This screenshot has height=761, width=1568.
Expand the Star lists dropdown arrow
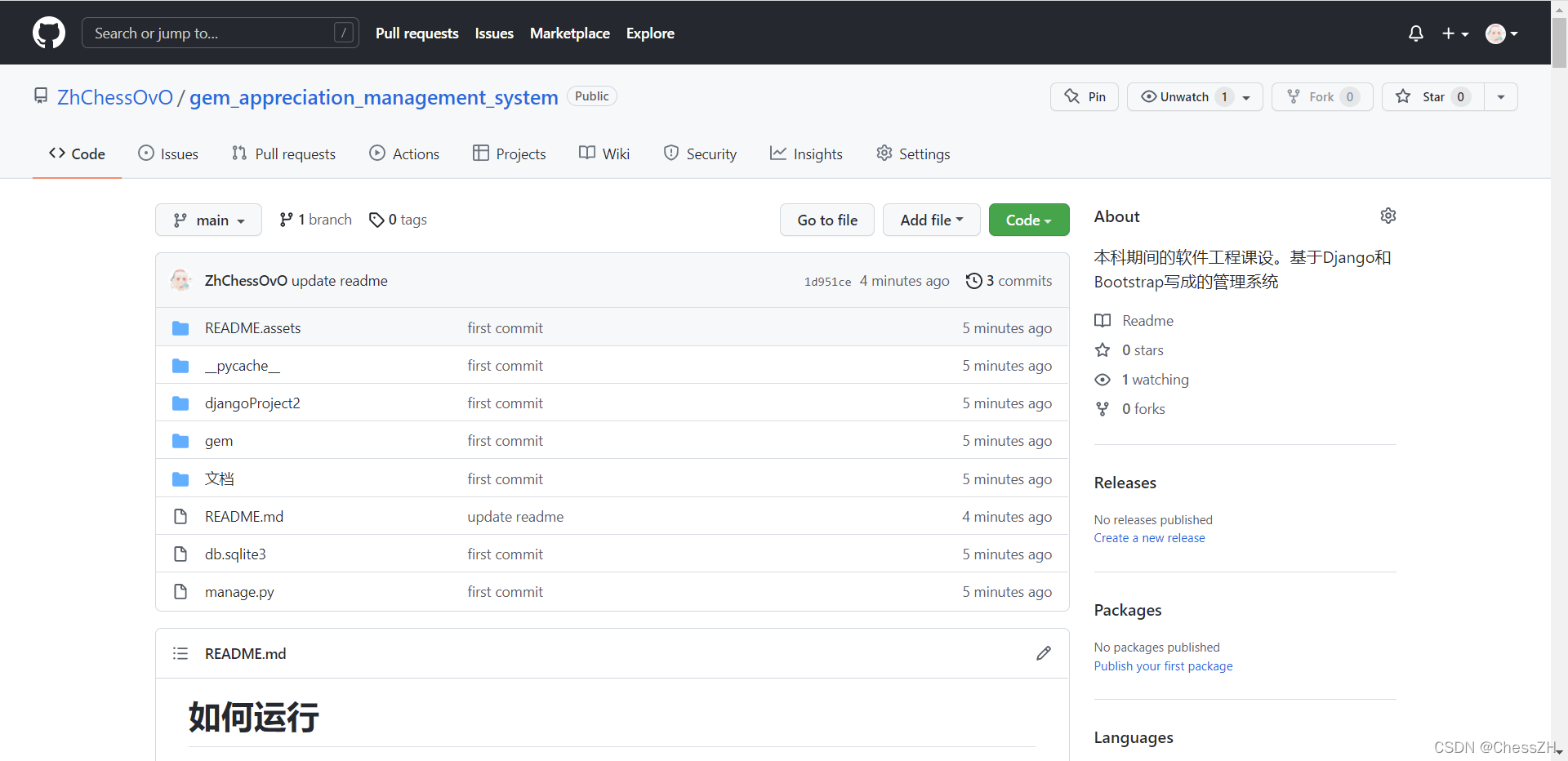[x=1501, y=96]
